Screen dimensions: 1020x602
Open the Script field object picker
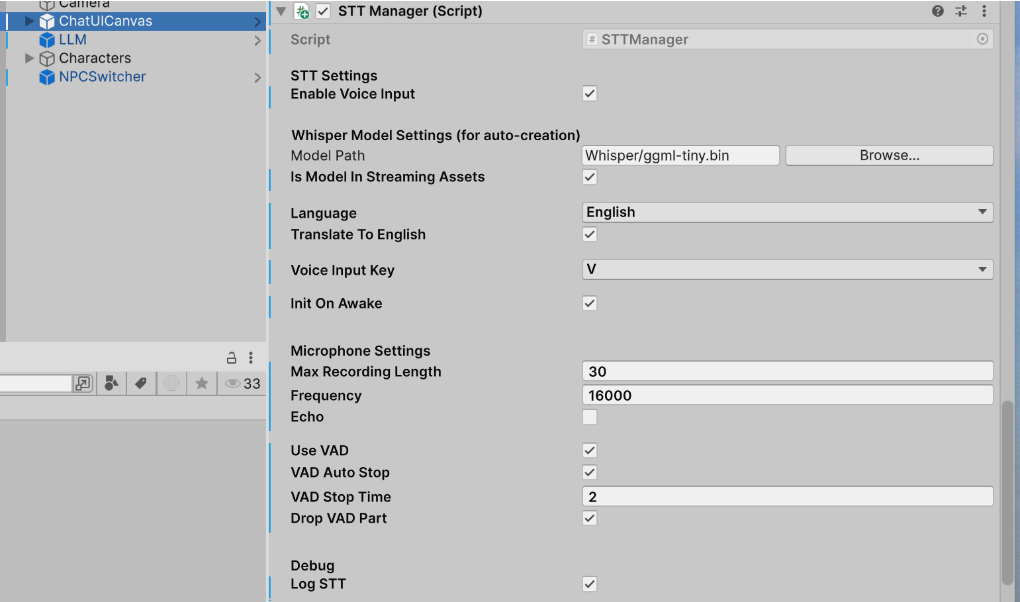pos(983,39)
